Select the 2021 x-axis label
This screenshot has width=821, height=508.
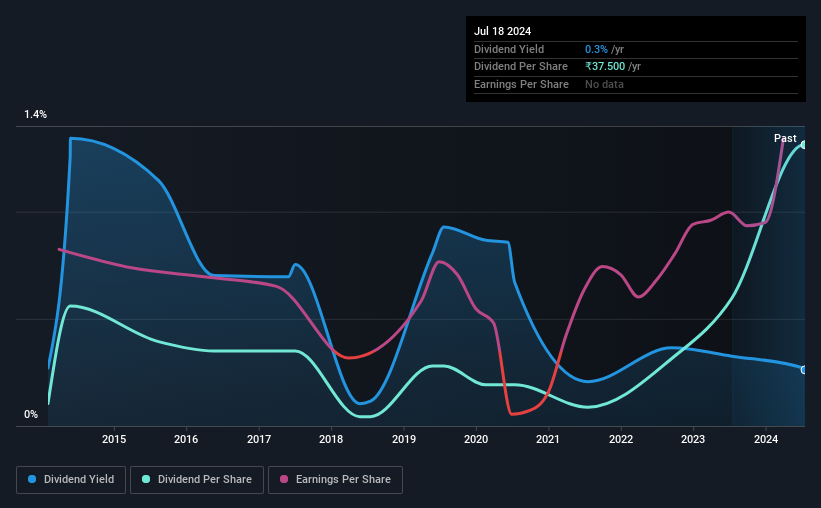coord(548,439)
